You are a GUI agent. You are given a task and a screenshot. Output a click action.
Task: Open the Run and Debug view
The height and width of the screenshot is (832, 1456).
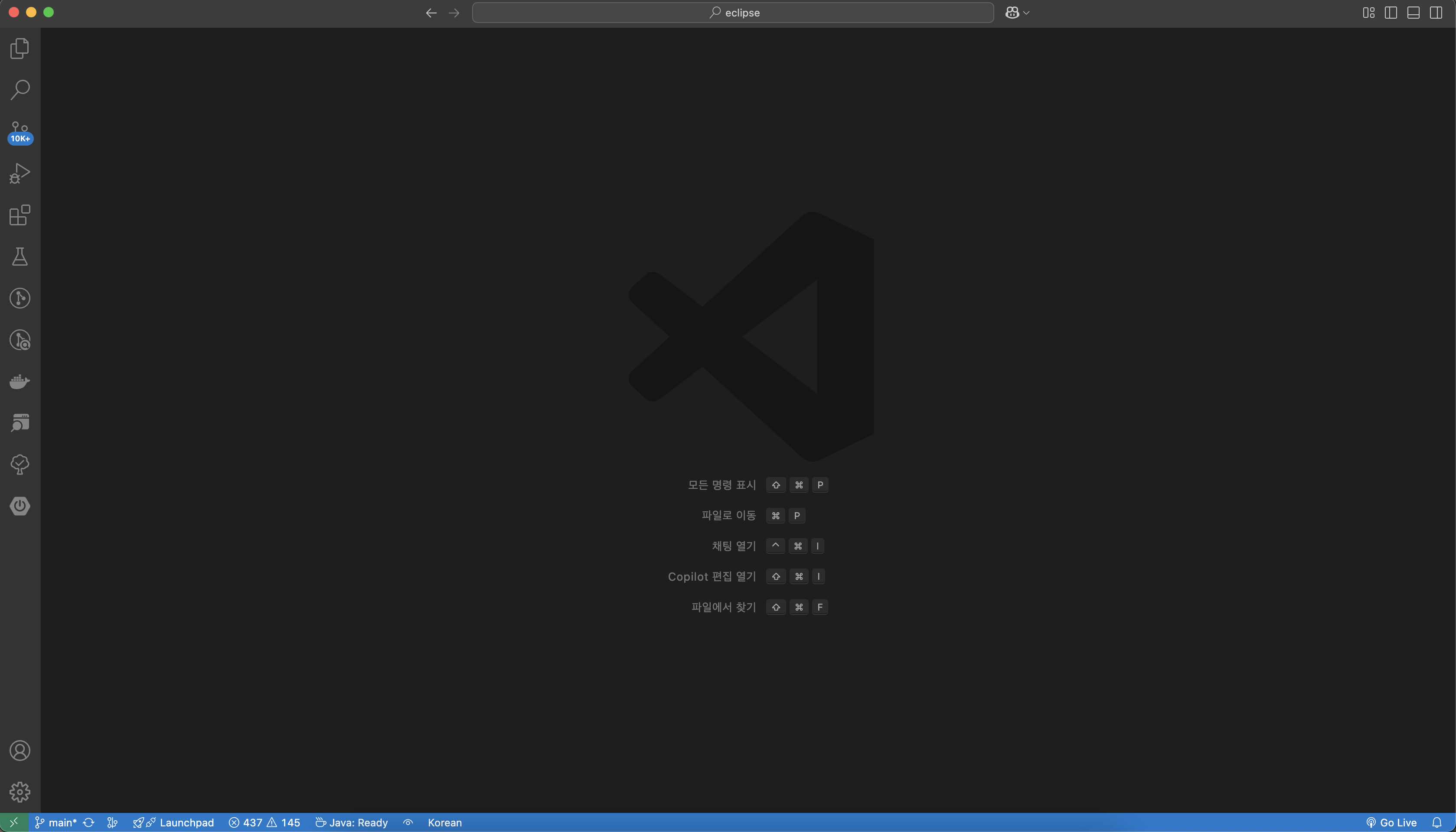pyautogui.click(x=20, y=174)
